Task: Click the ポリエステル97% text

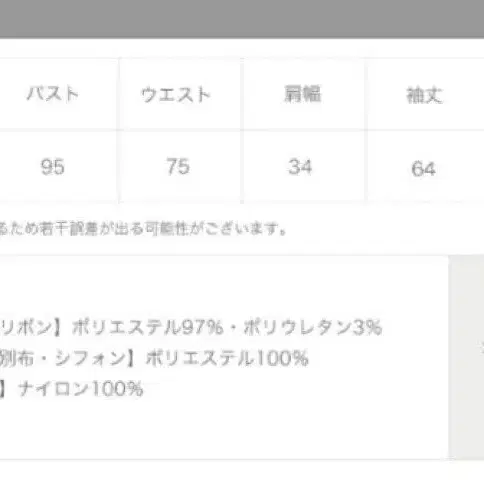Action: click(148, 327)
